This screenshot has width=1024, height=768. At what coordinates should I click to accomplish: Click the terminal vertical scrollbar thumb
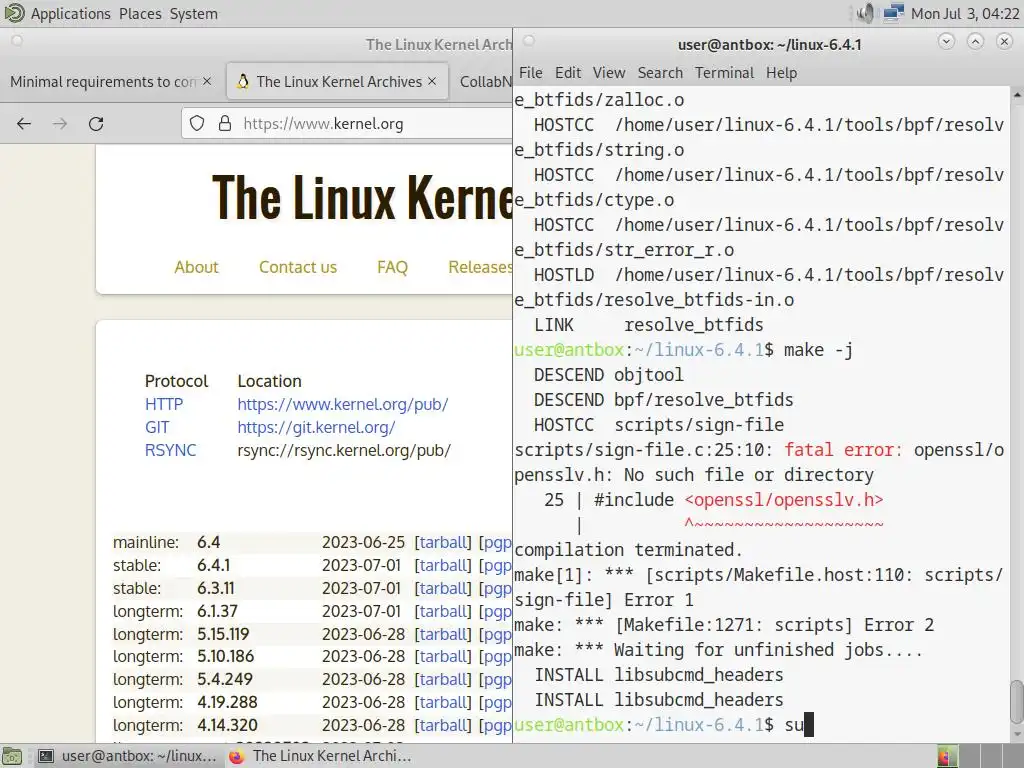coord(1017,702)
